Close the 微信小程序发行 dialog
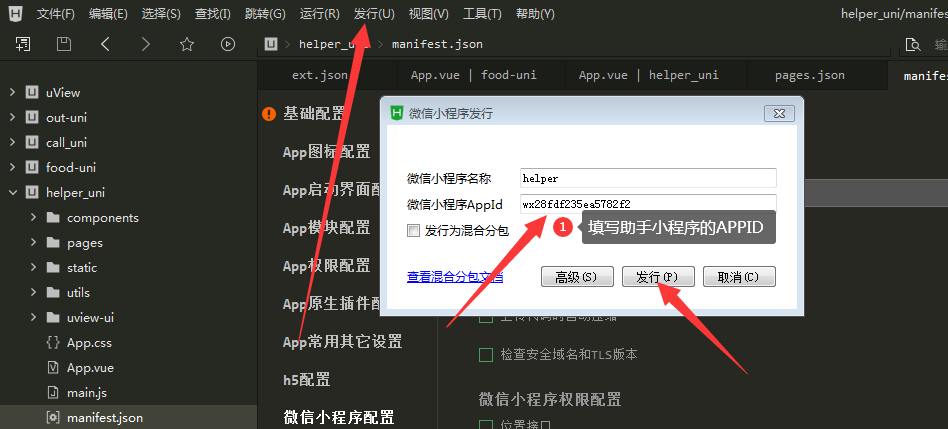This screenshot has height=429, width=948. pos(779,113)
